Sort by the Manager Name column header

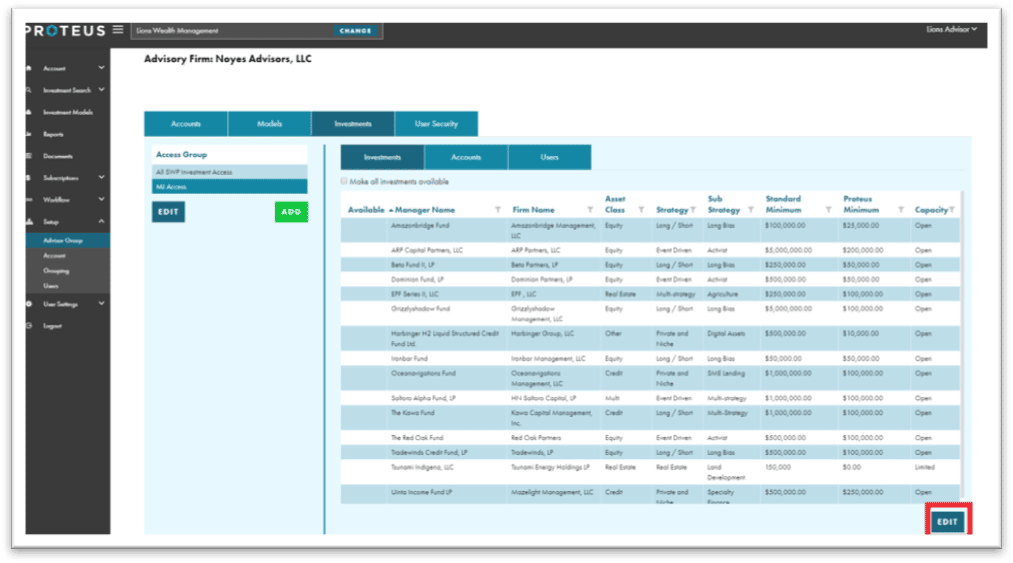coord(424,210)
